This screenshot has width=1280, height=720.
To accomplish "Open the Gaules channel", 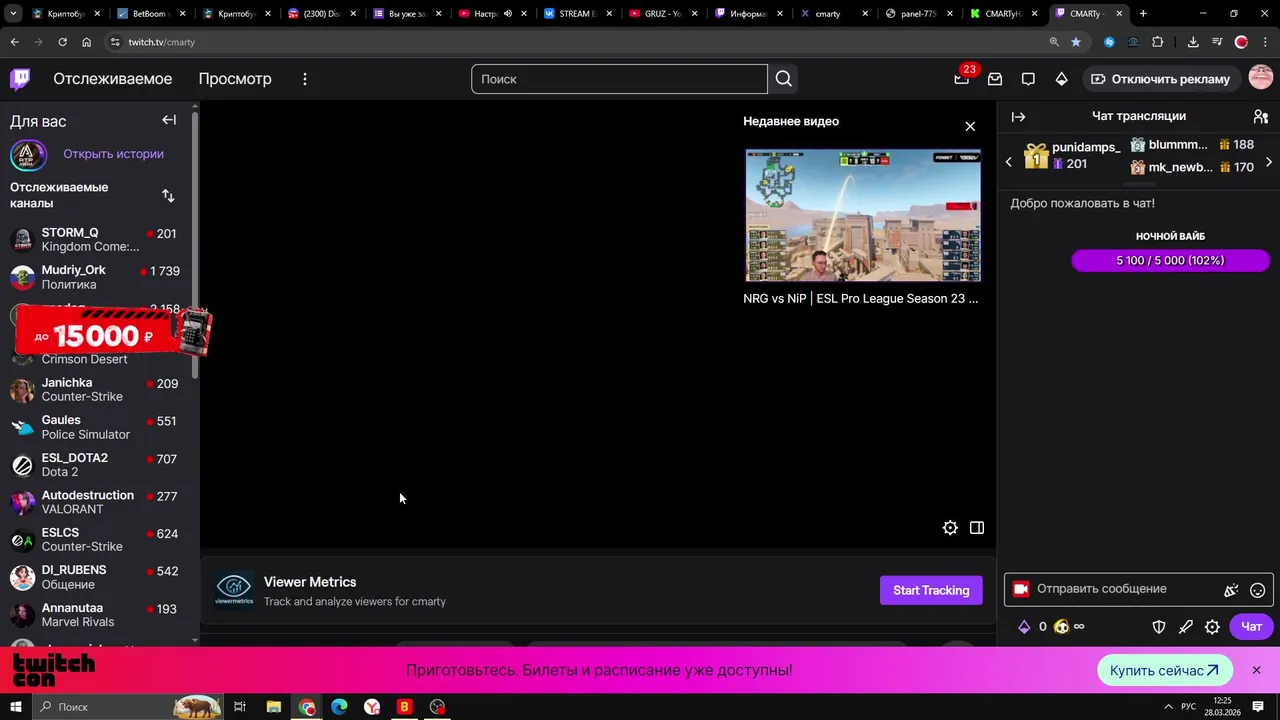I will pos(95,427).
